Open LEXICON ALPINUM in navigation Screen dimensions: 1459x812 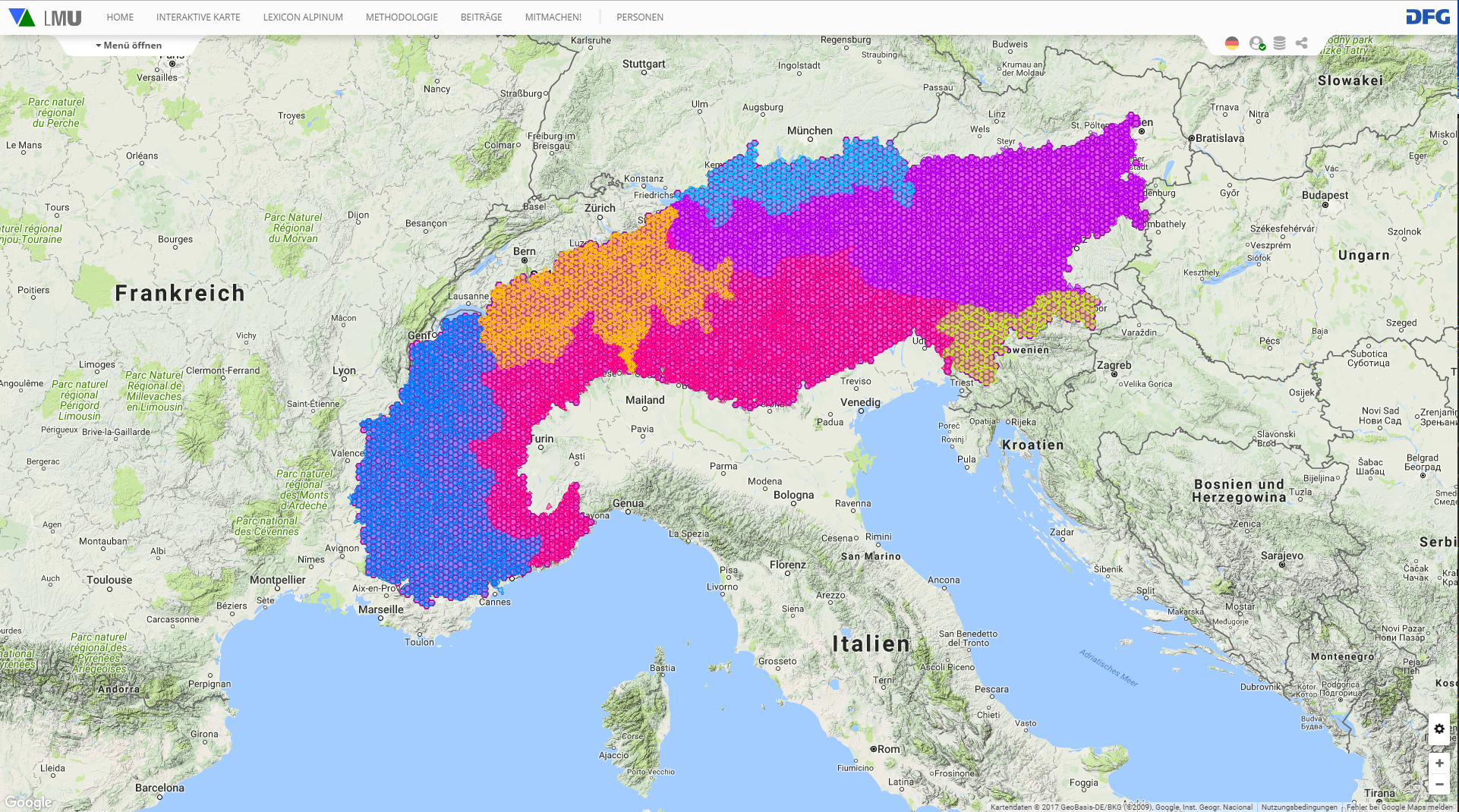[303, 17]
